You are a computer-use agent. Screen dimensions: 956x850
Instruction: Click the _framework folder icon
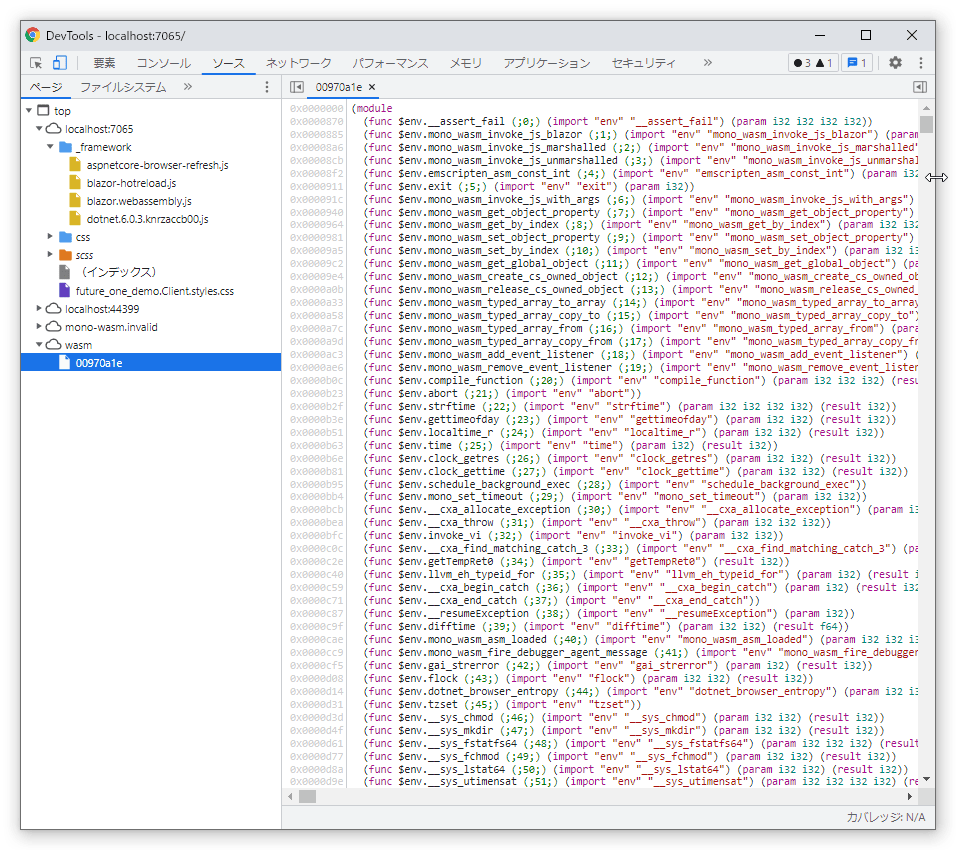click(65, 147)
